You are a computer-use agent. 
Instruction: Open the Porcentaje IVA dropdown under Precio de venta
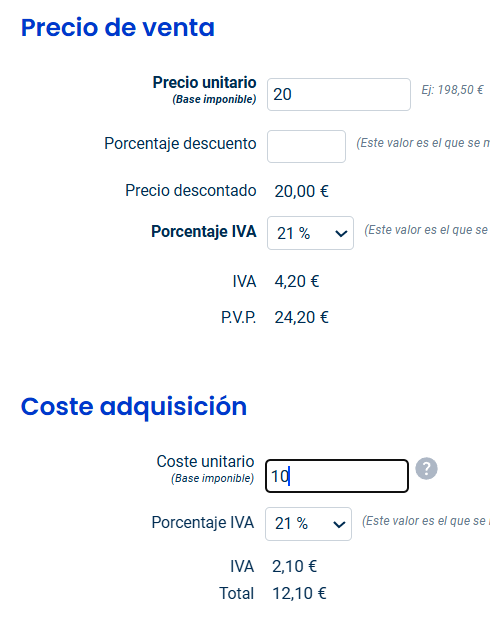point(310,233)
